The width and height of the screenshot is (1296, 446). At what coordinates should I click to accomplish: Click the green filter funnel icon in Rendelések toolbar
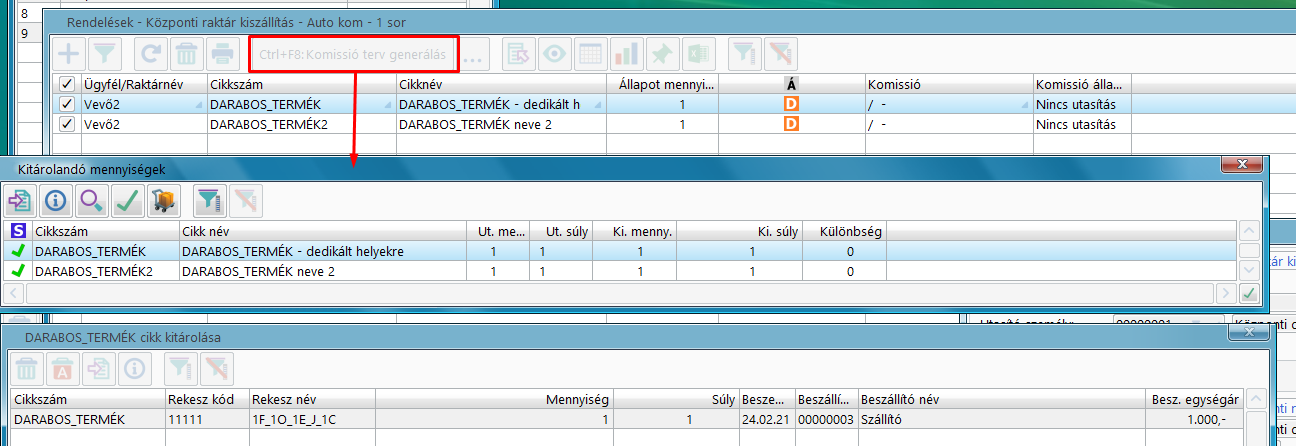point(103,54)
